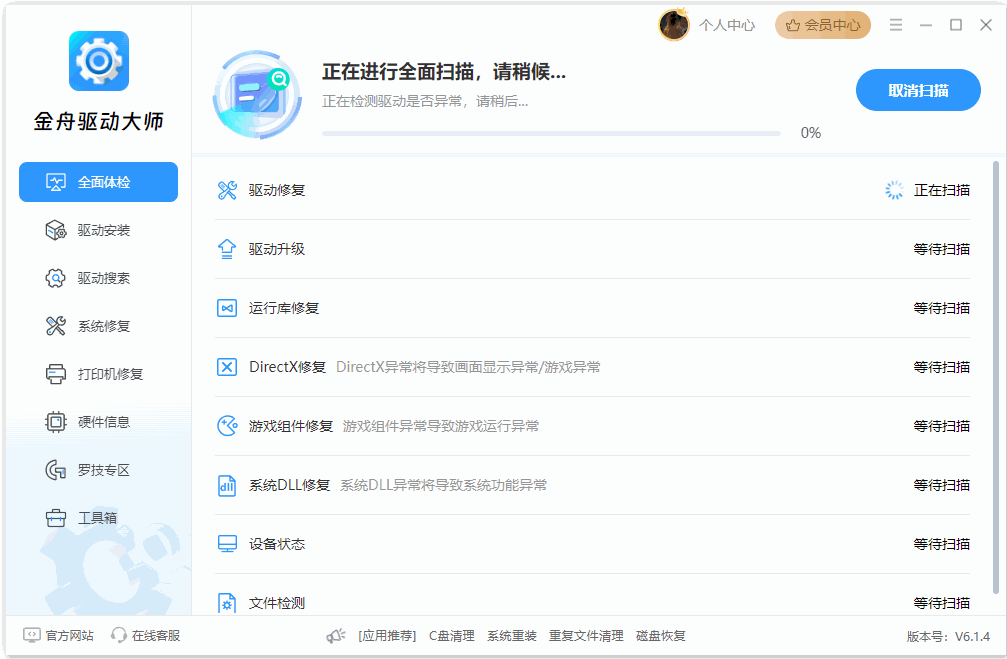The image size is (1007, 659).
Task: Select 全面体检 in the sidebar
Action: (98, 182)
